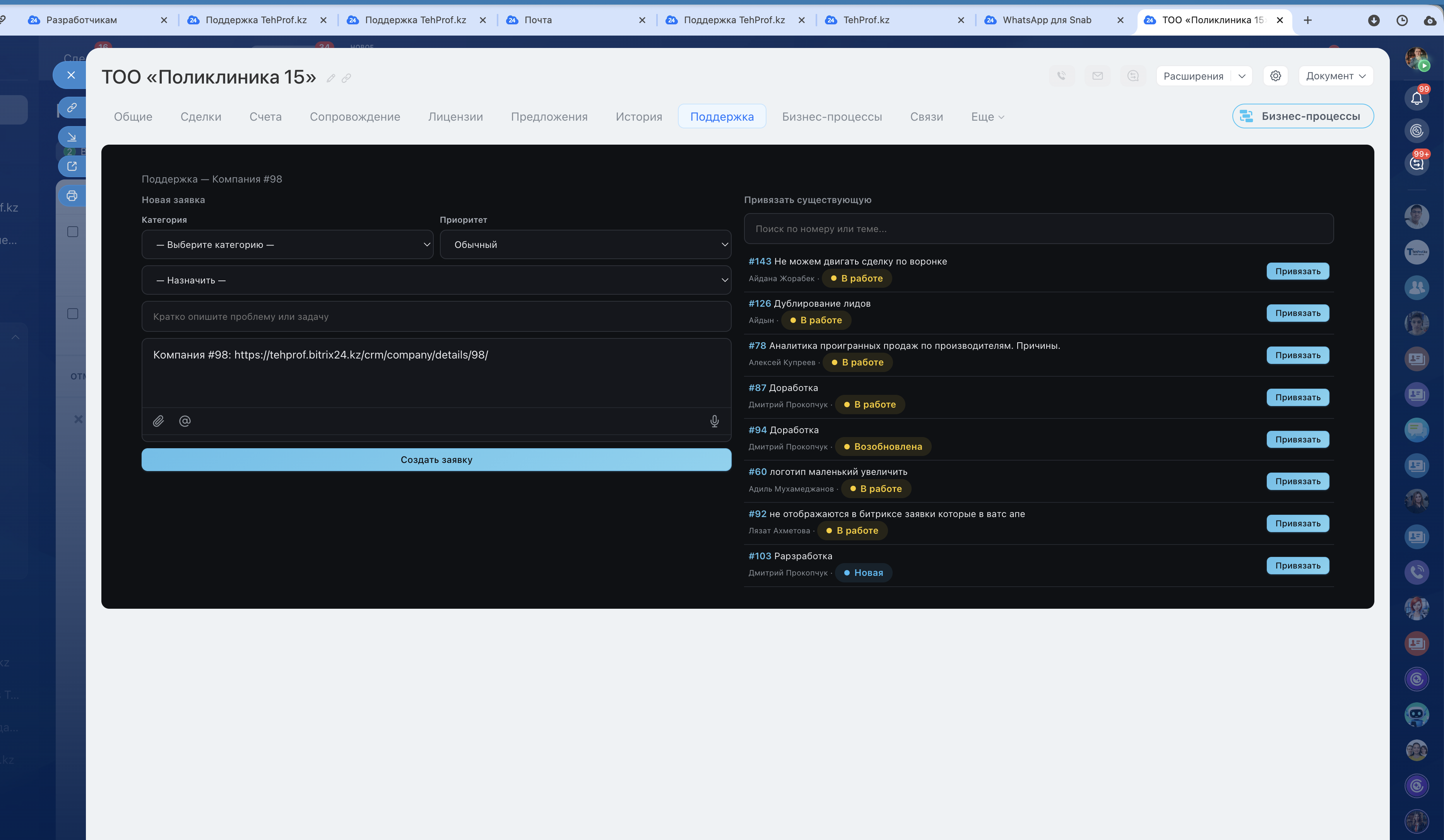Click the settings gear icon near Расширения
The height and width of the screenshot is (840, 1444).
[x=1275, y=75]
